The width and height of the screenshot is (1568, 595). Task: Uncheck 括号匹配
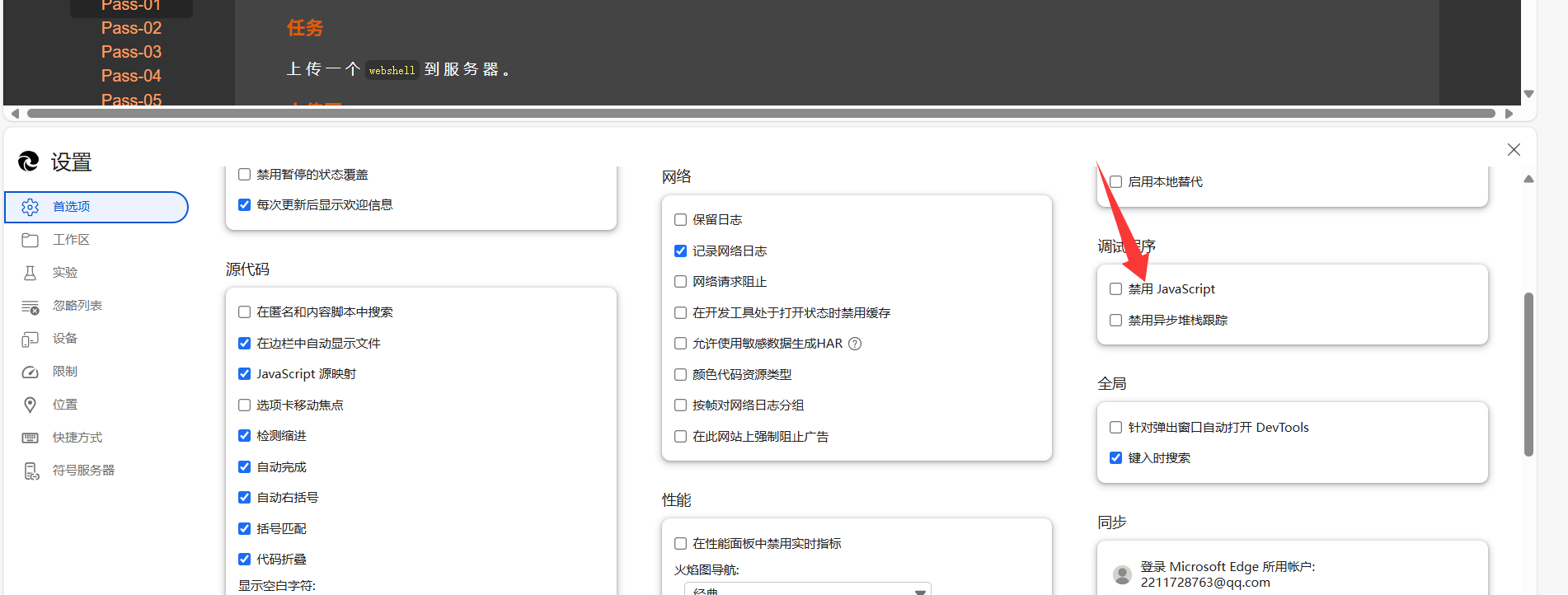click(x=244, y=529)
